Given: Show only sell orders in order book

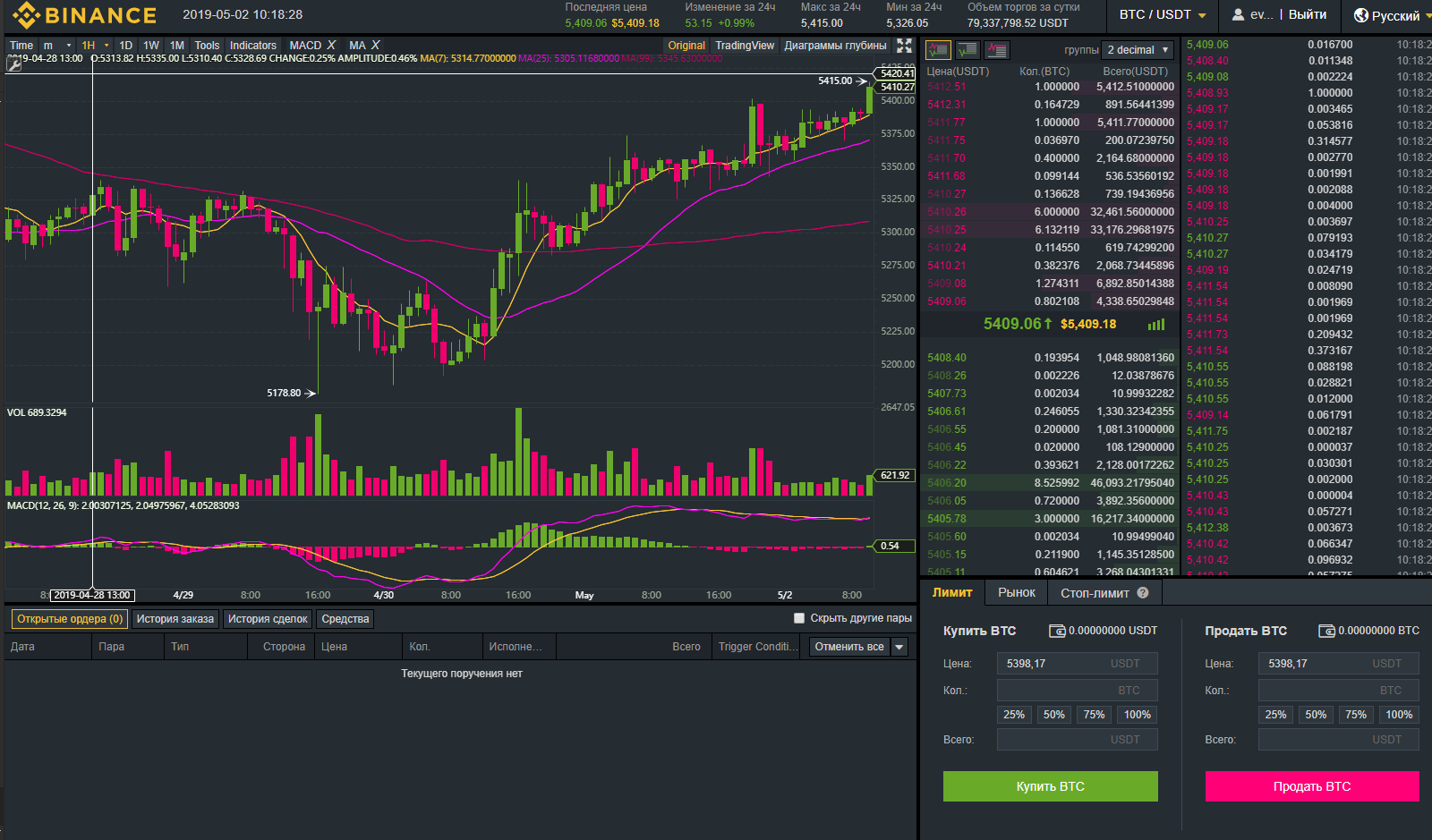Looking at the screenshot, I should click(x=997, y=50).
